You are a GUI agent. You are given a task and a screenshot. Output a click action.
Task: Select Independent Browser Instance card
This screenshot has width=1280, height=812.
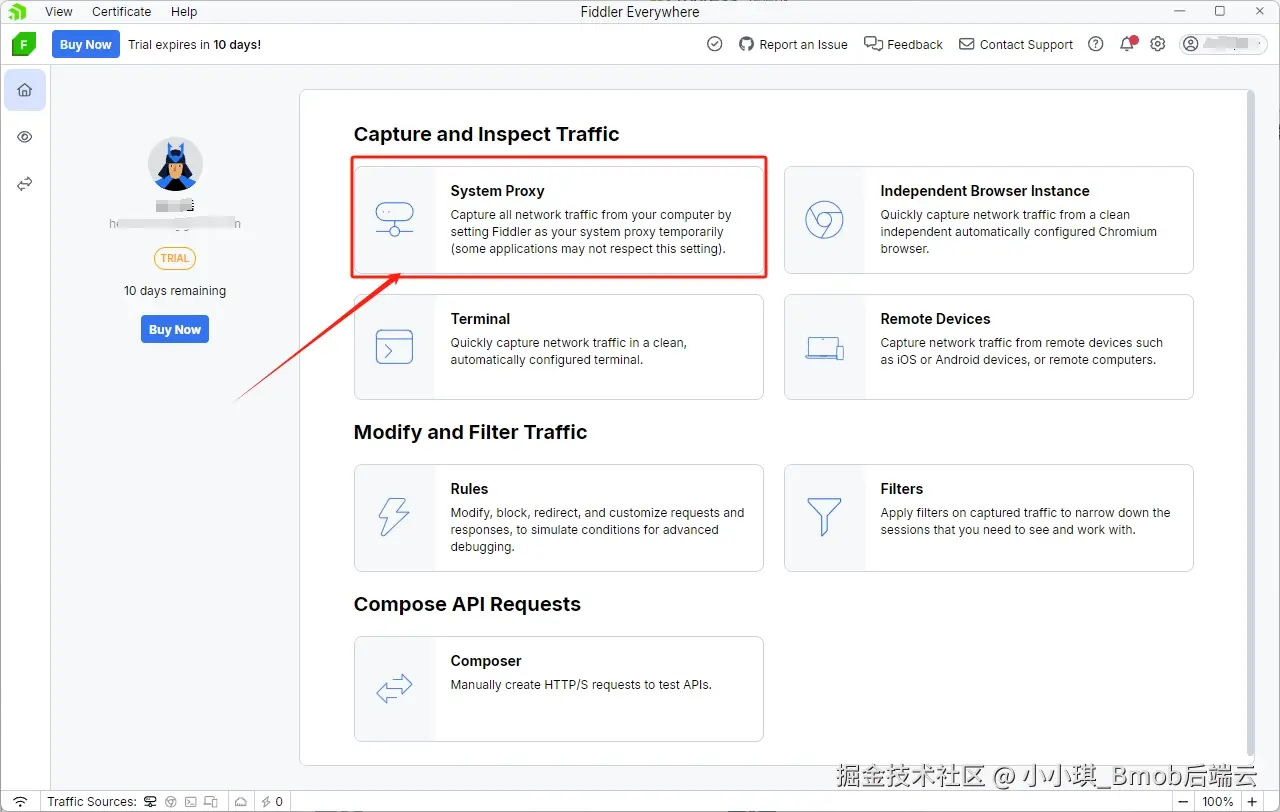[x=989, y=219]
